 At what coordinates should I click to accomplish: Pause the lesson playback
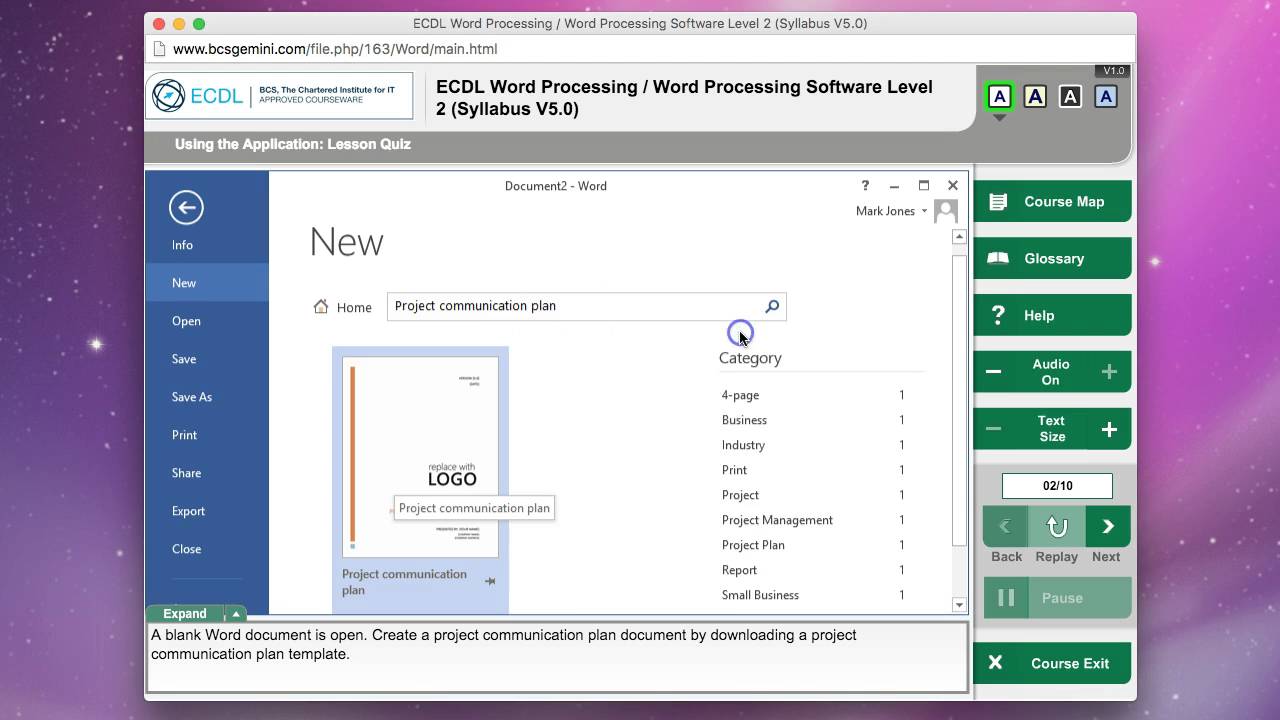(x=1057, y=598)
